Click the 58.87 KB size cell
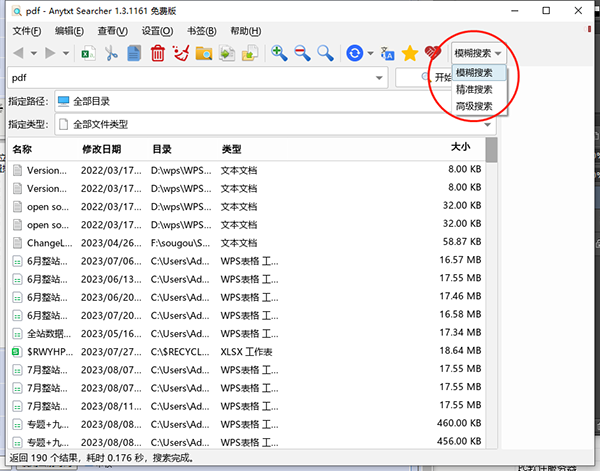This screenshot has width=600, height=471. click(x=461, y=242)
